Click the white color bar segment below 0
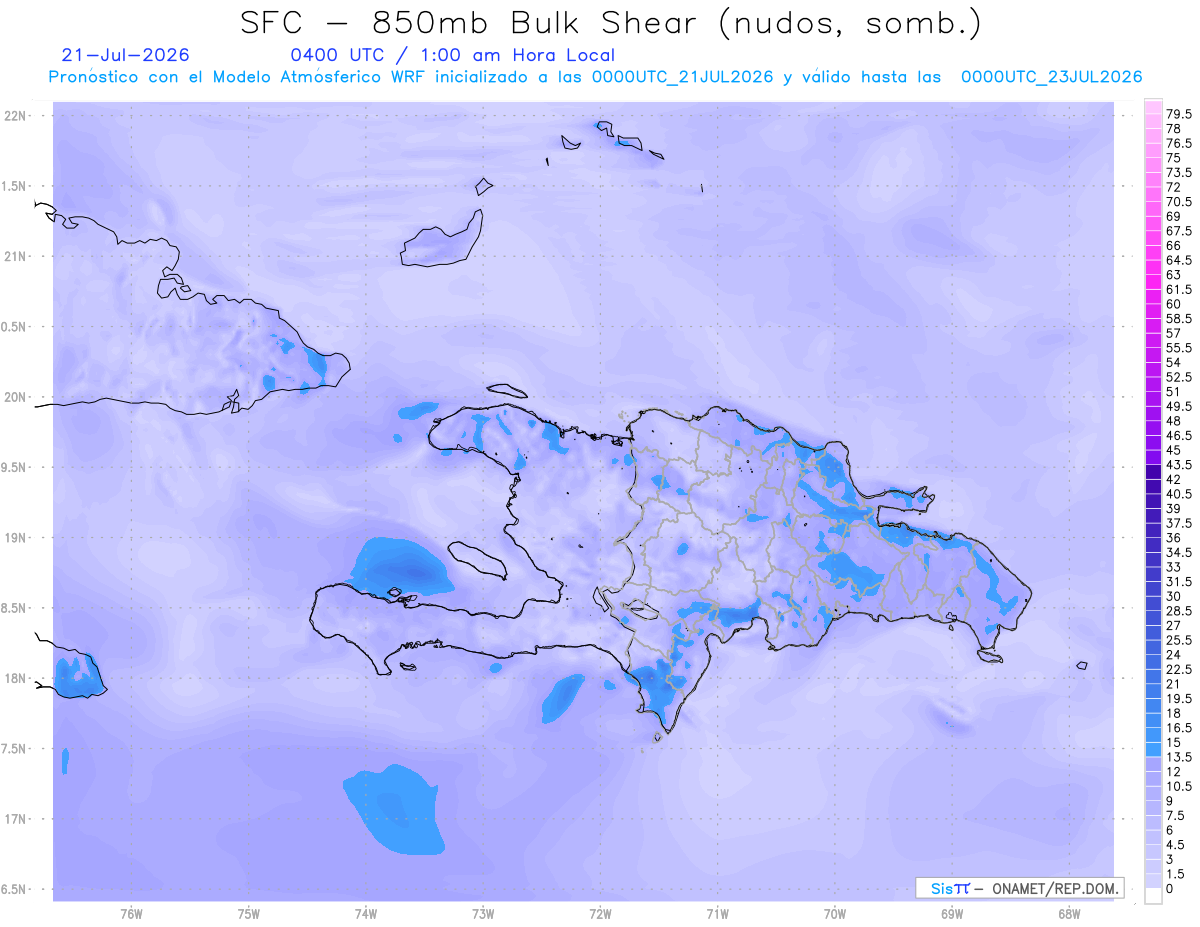The width and height of the screenshot is (1200, 927). pyautogui.click(x=1153, y=896)
